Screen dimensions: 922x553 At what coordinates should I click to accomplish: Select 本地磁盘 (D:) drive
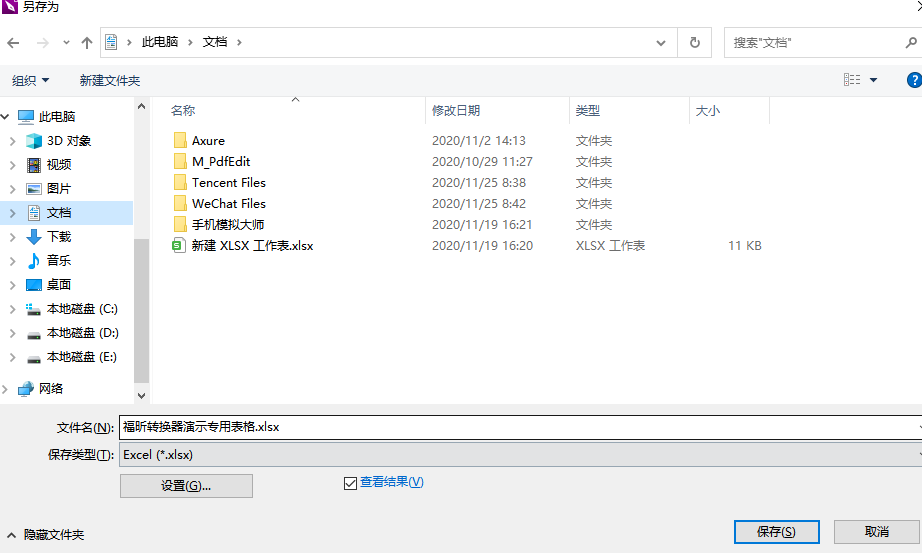tap(82, 333)
